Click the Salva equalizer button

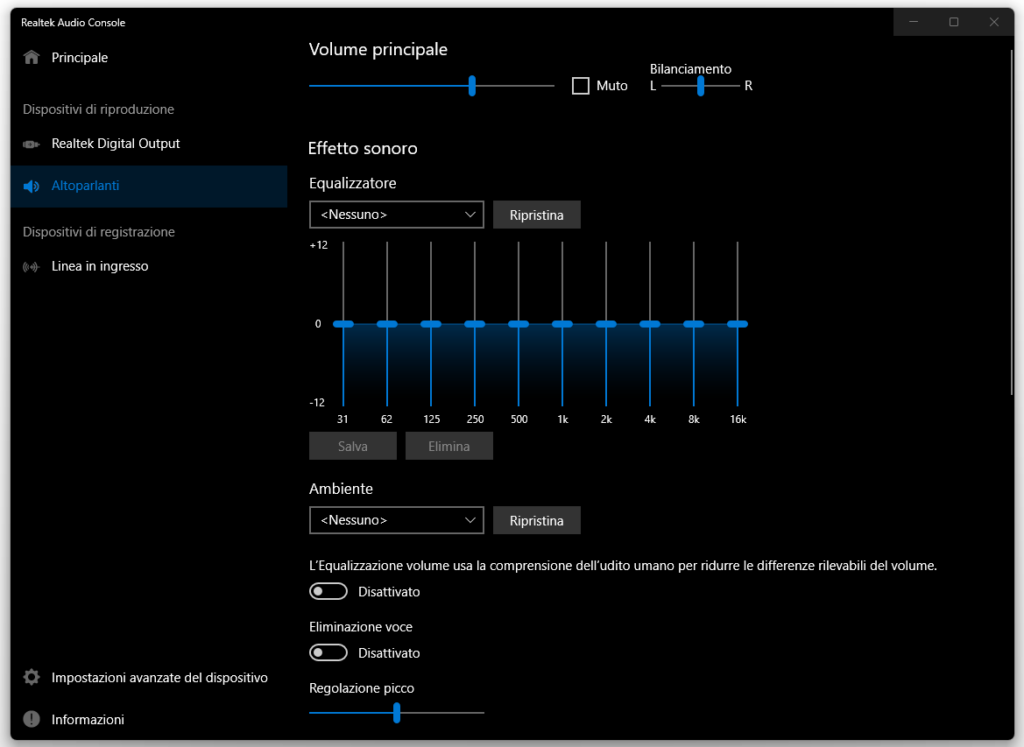point(353,446)
